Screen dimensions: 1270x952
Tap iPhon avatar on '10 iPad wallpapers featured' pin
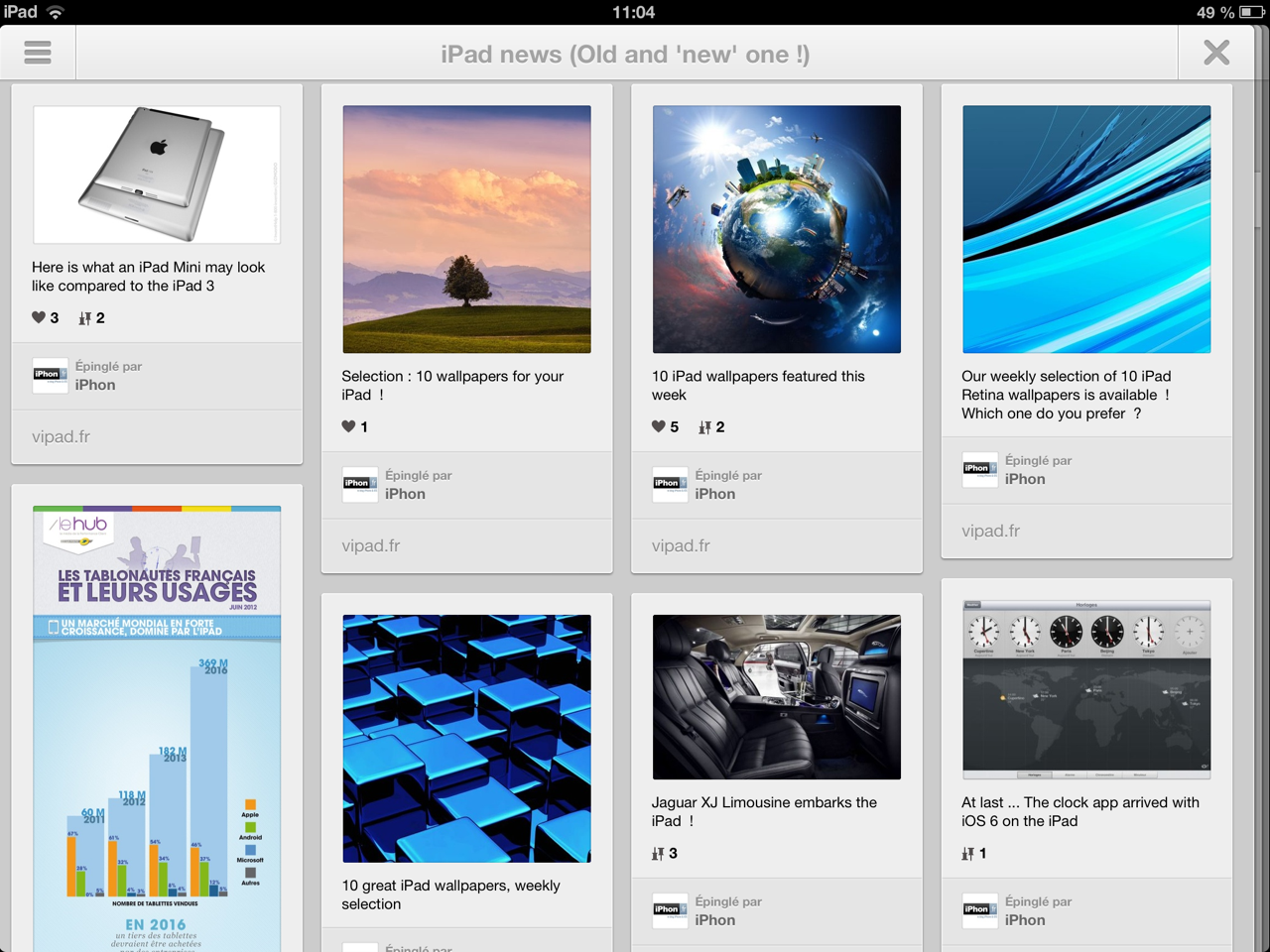(671, 485)
